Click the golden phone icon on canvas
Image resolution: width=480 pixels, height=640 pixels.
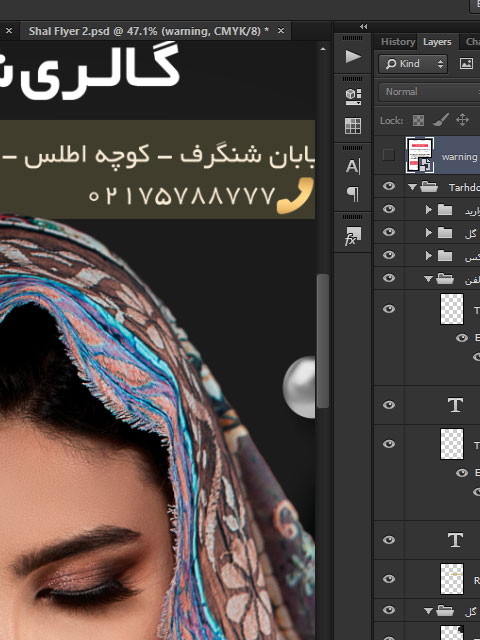tap(295, 196)
